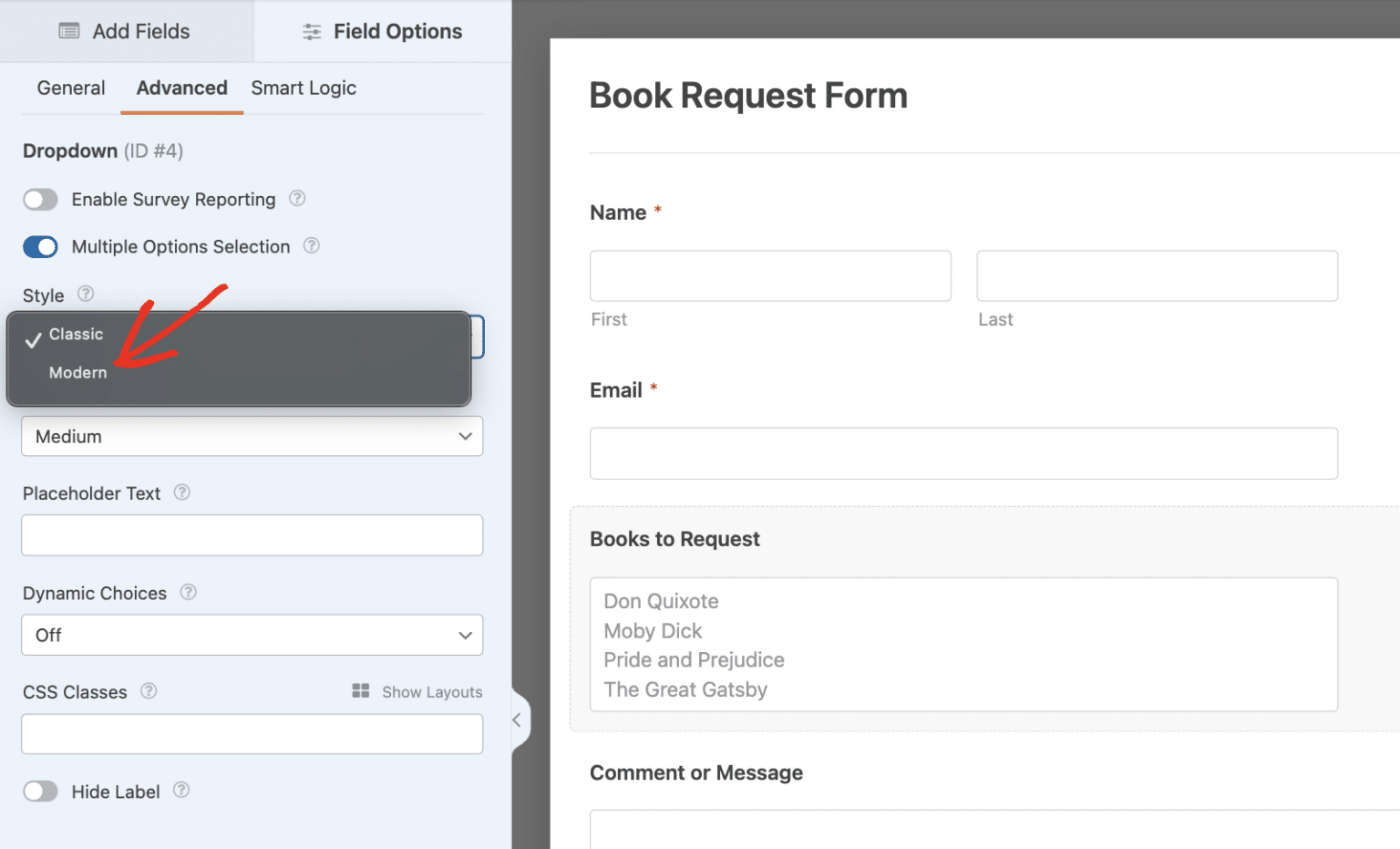The image size is (1400, 849).
Task: Open the Dynamic Choices dropdown
Action: pyautogui.click(x=252, y=635)
